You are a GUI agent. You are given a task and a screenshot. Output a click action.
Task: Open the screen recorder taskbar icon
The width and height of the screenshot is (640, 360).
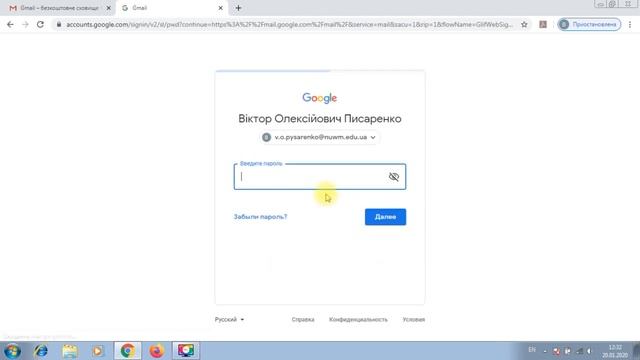186,351
